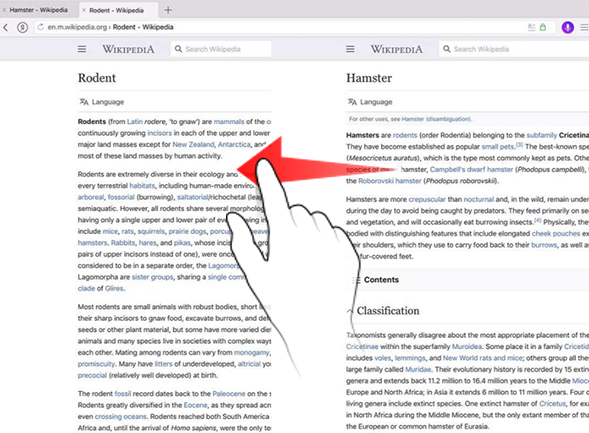Viewport: 589px width, 433px height.
Task: Open the Hamster (disambiguation) link
Action: pos(436,119)
